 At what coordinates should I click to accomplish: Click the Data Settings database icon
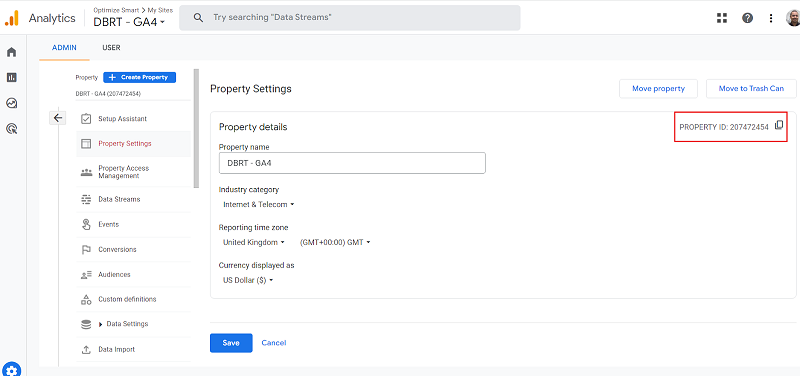point(86,324)
